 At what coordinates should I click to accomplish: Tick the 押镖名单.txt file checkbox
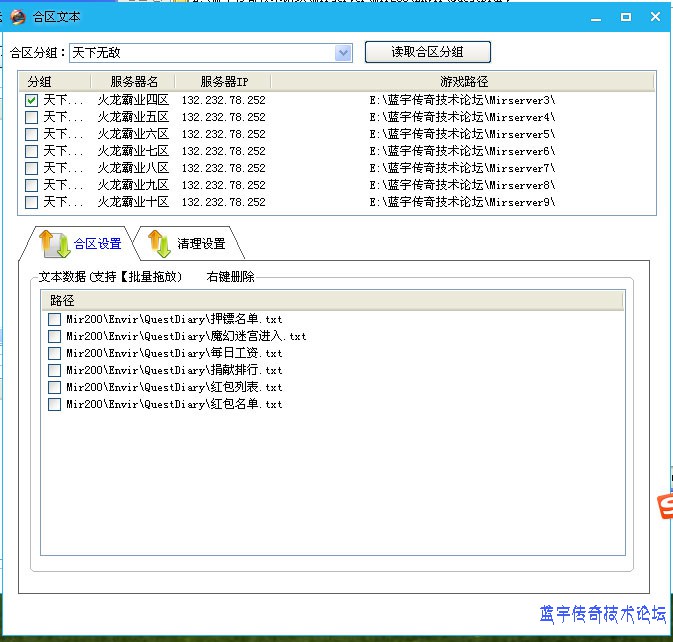tap(54, 319)
